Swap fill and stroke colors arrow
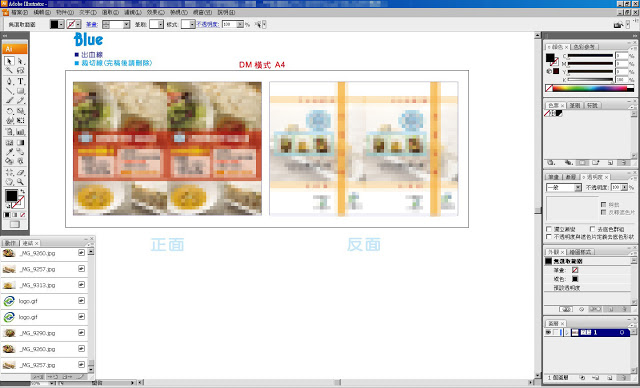640x388 pixels. pos(23,191)
